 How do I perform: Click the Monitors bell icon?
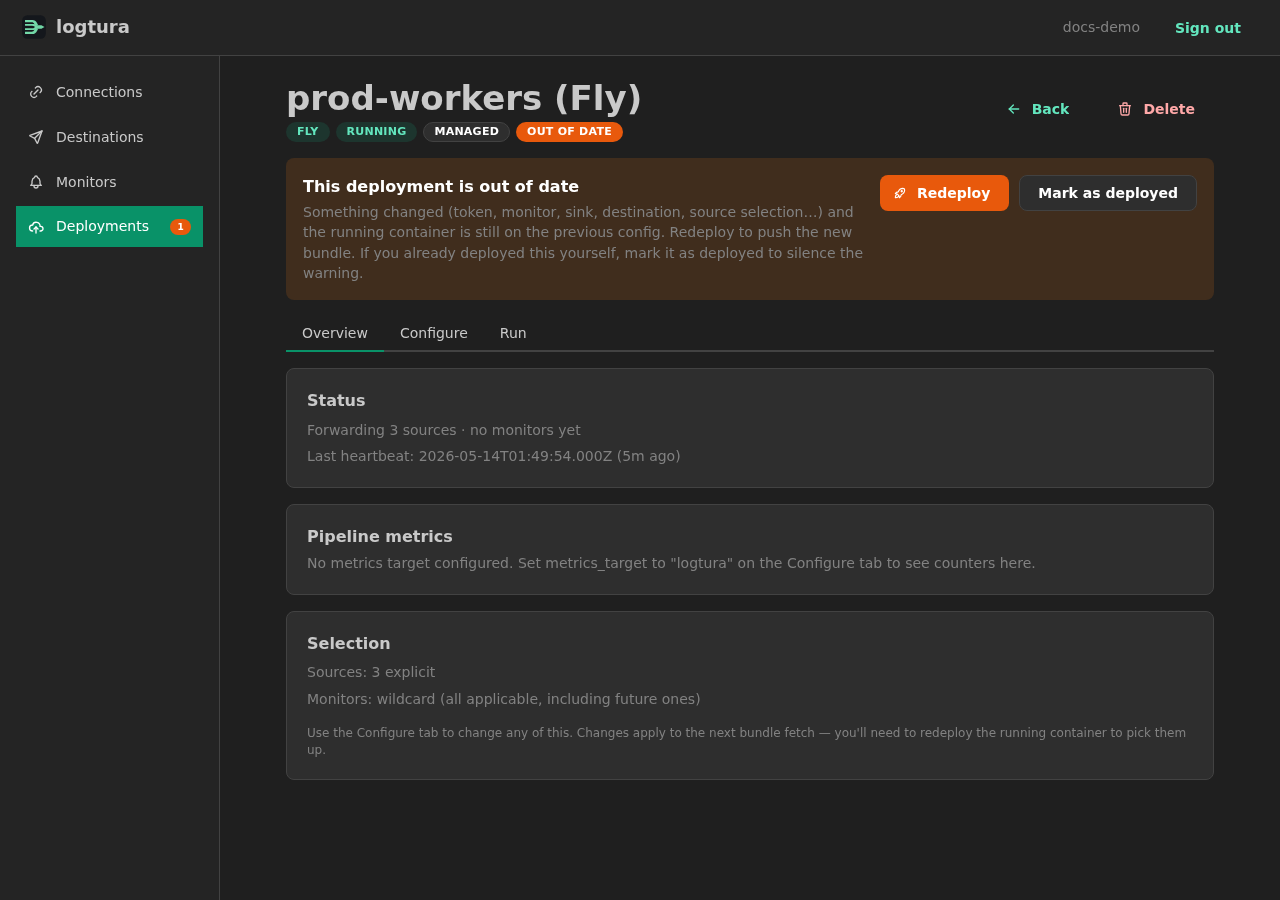[36, 182]
